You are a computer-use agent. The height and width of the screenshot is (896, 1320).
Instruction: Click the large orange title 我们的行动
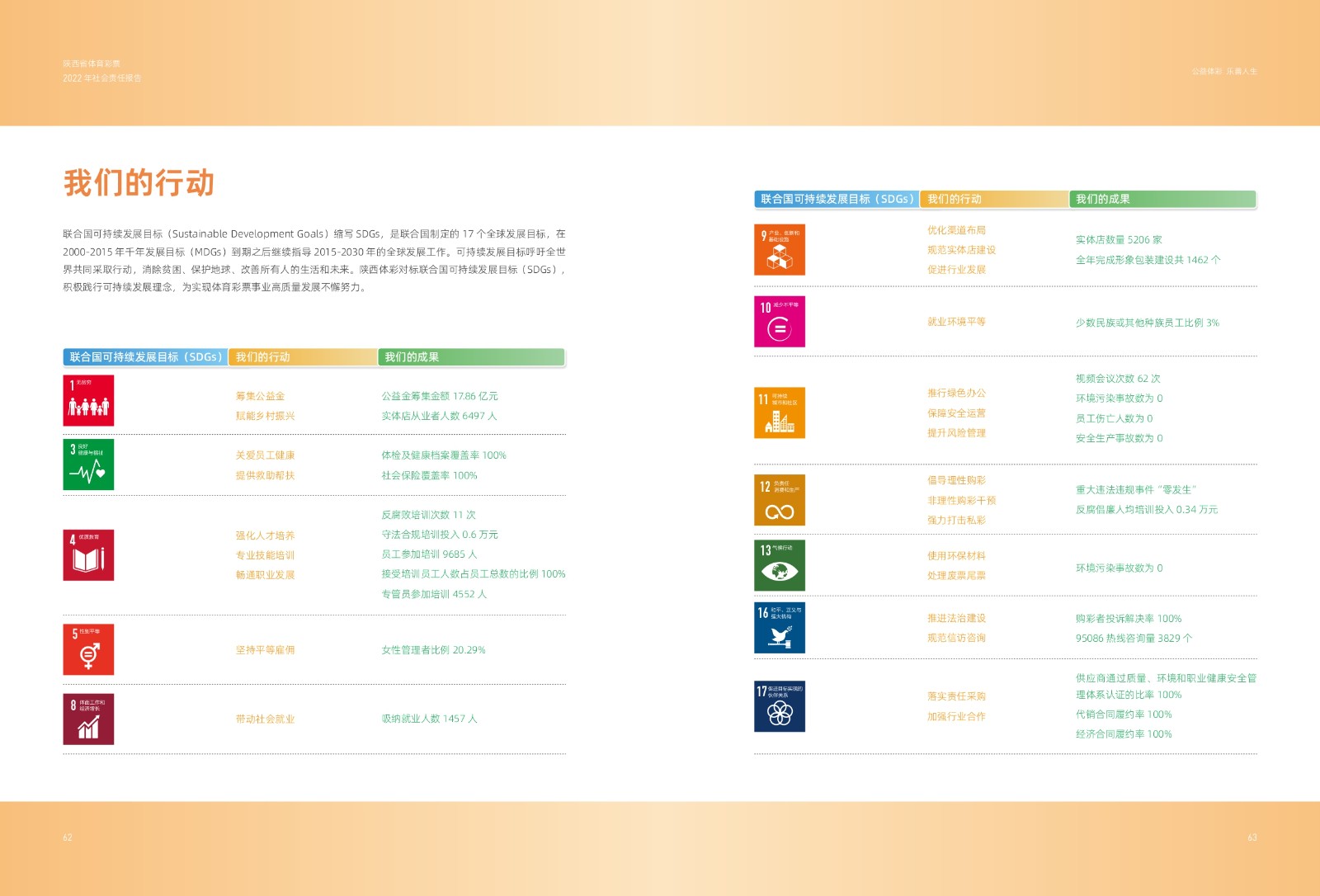139,182
